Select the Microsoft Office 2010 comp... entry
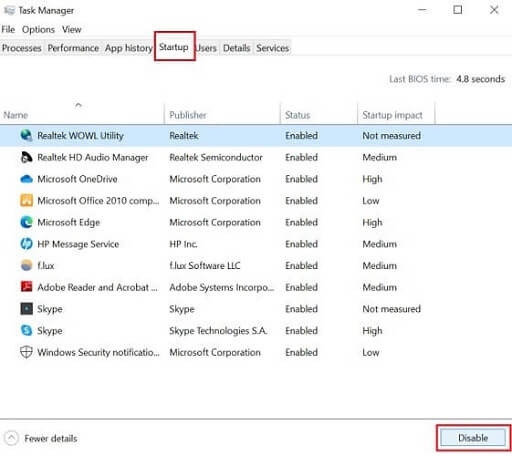This screenshot has height=456, width=512. [x=98, y=201]
